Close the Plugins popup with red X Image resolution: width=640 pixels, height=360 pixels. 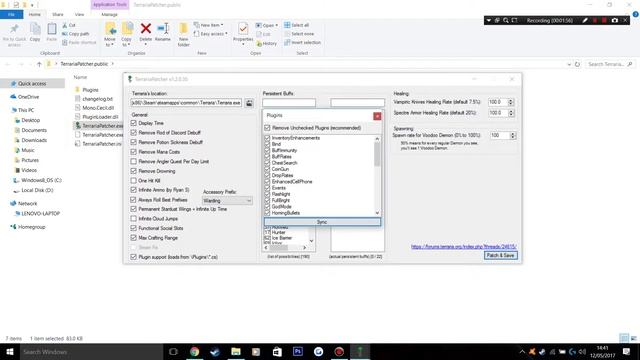pyautogui.click(x=377, y=116)
